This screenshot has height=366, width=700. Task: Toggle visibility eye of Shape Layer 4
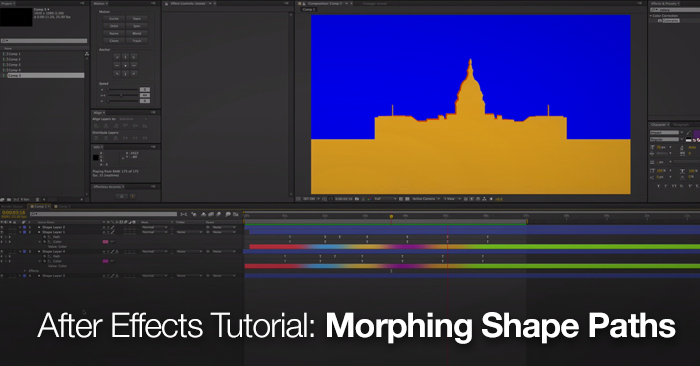[x=2, y=252]
